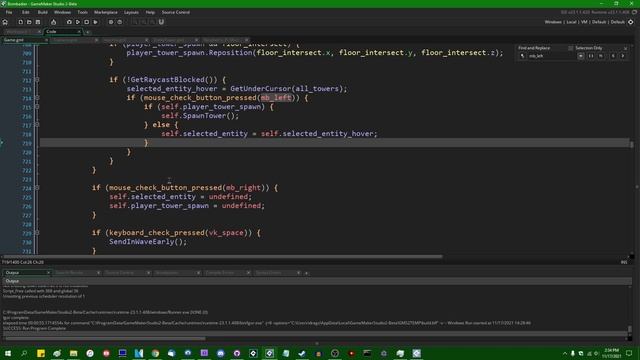Viewport: 640px width, 360px height.
Task: Open Sticky Notes from taskbar
Action: point(41,353)
